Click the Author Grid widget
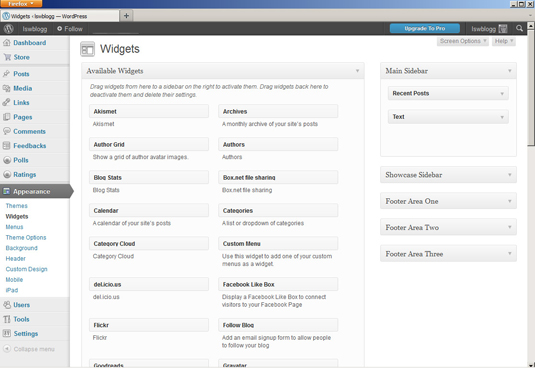 149,144
